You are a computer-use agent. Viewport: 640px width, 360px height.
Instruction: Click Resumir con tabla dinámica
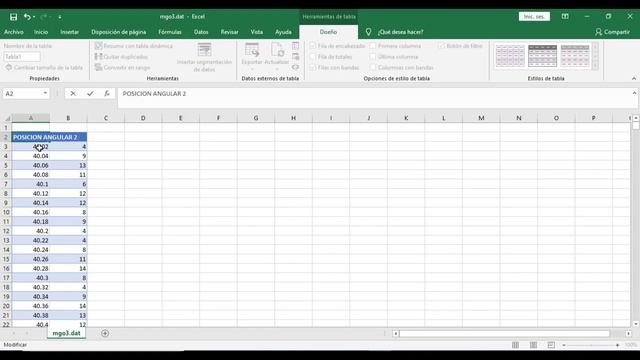pos(134,46)
